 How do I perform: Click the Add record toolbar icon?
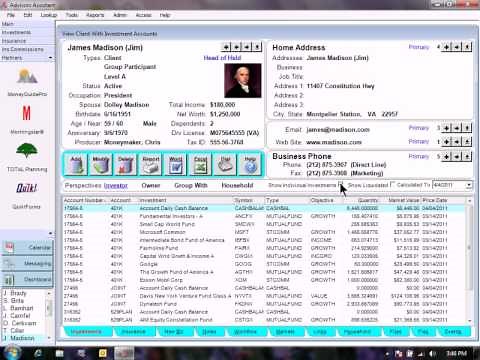click(x=76, y=164)
